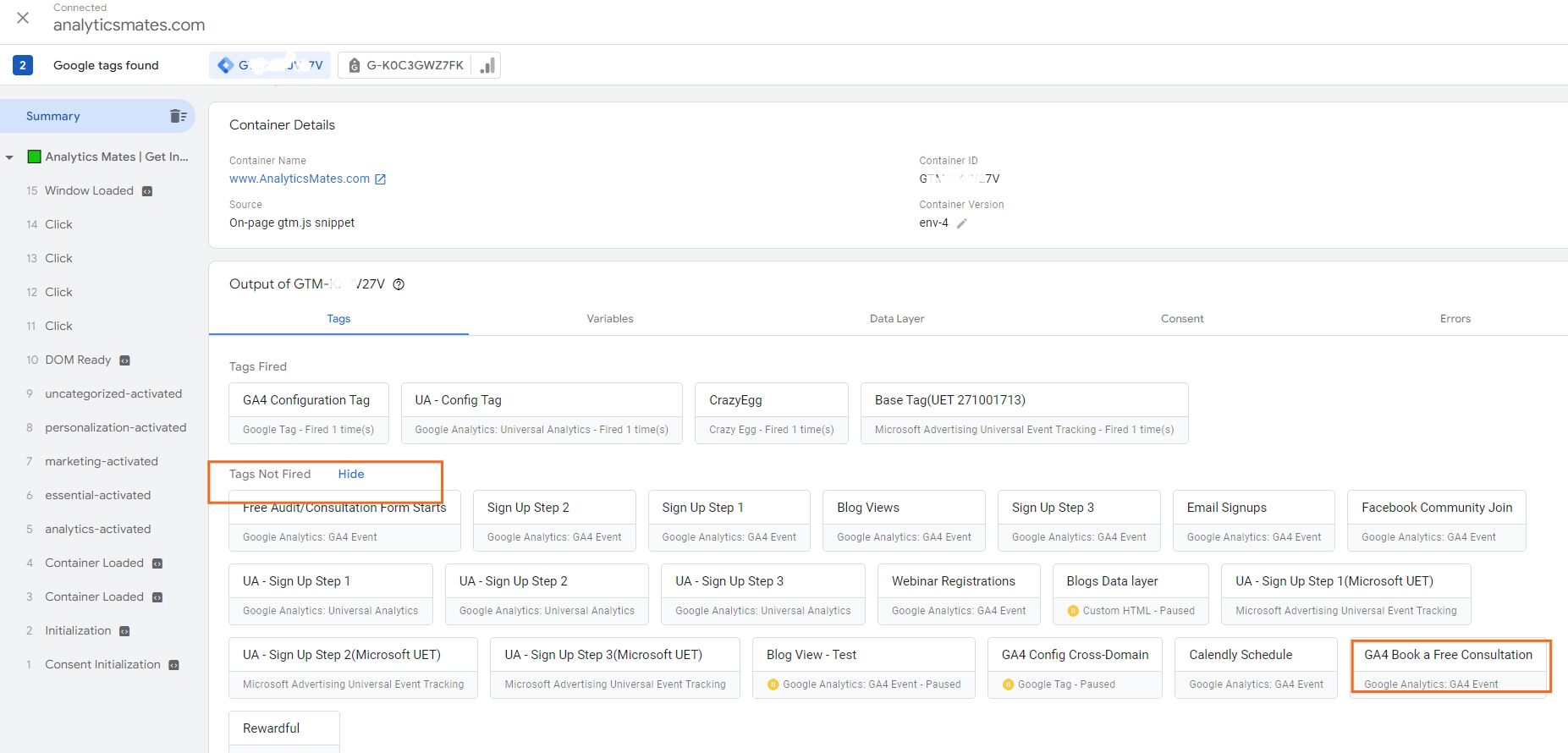Screen dimensions: 1568x753
Task: Open the Sign Up Step 2 GA4 tag
Action: tap(554, 520)
